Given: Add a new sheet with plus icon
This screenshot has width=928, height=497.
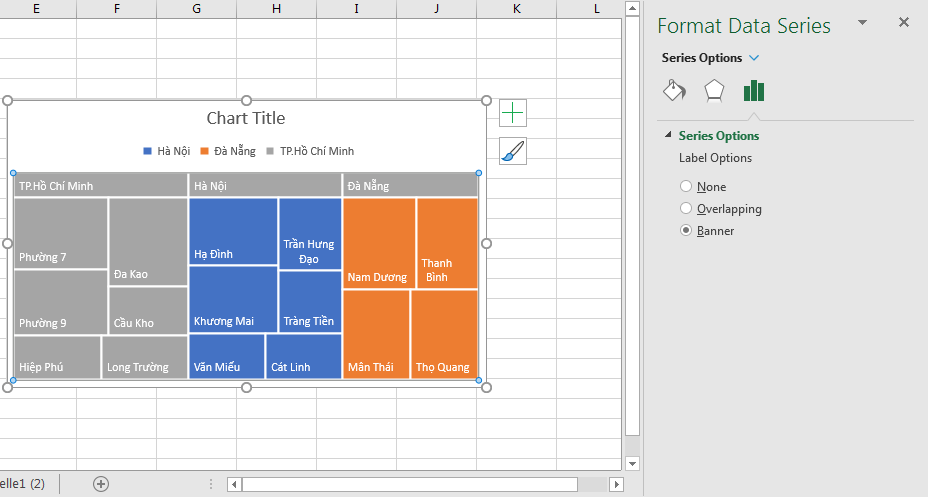Looking at the screenshot, I should 101,484.
